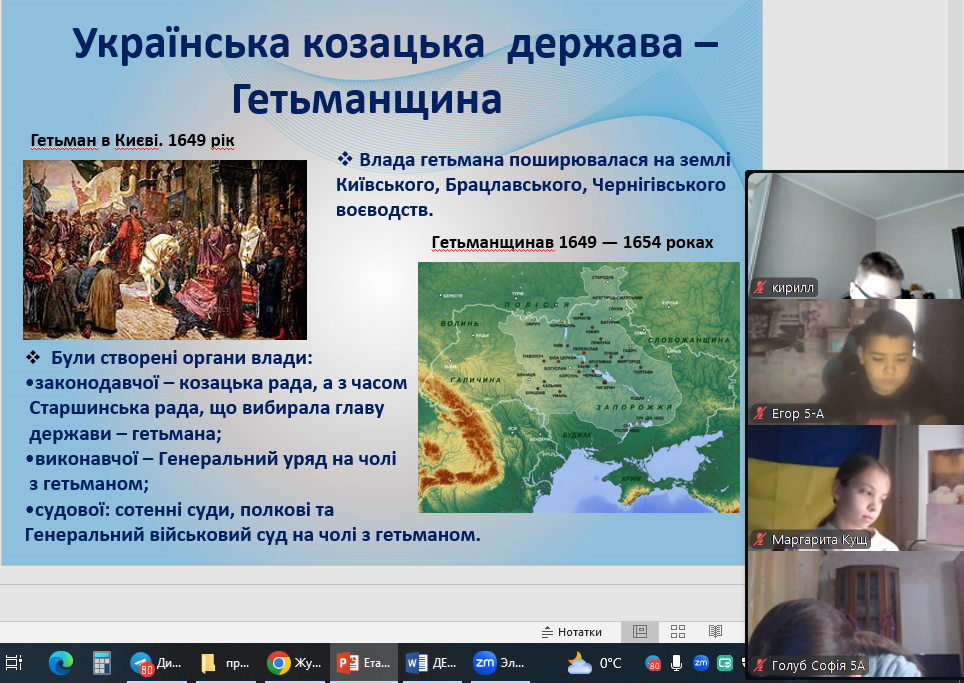Open the Calculator app on the taskbar
964x683 pixels.
pyautogui.click(x=101, y=663)
